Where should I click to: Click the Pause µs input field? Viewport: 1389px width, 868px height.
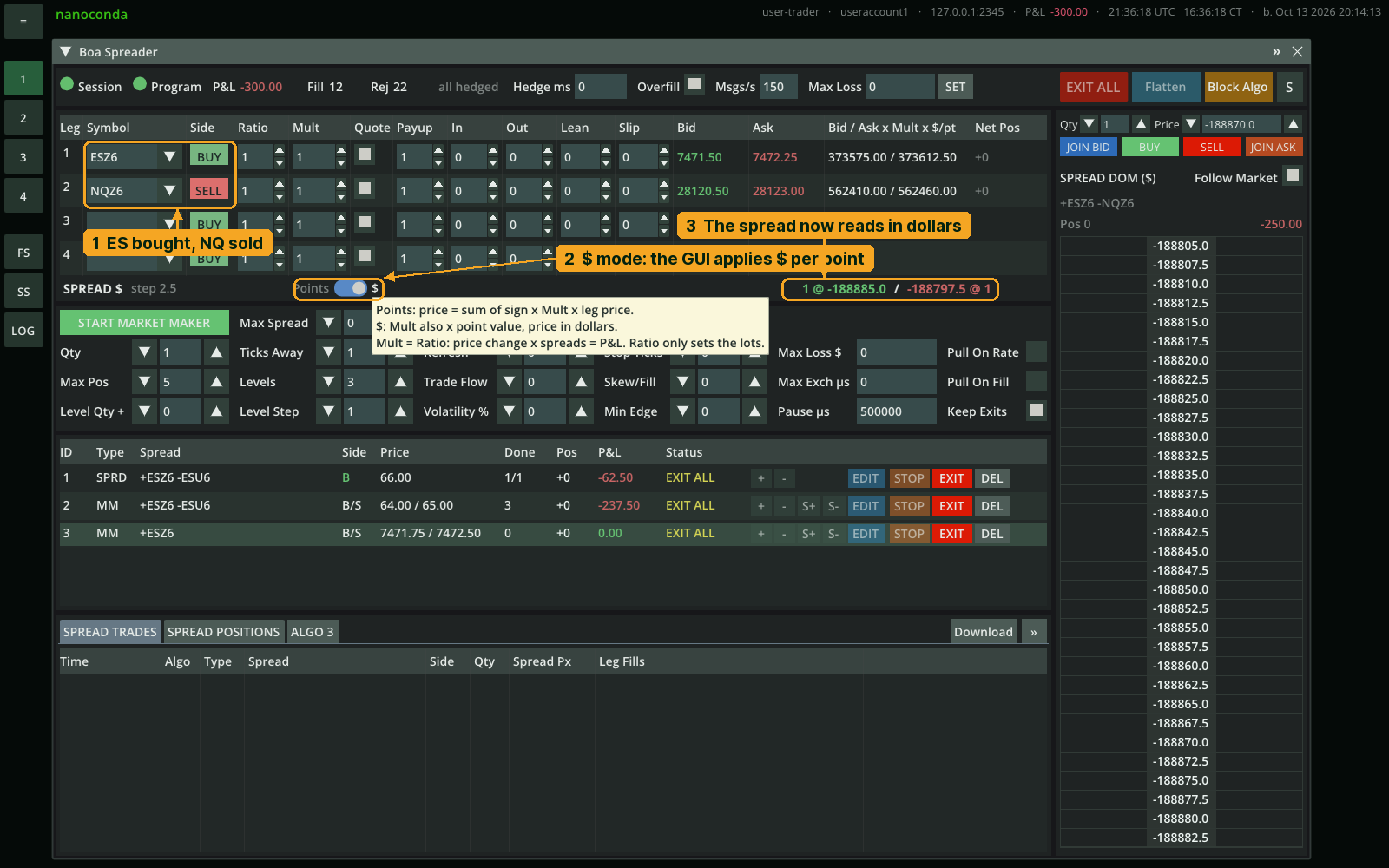(896, 411)
